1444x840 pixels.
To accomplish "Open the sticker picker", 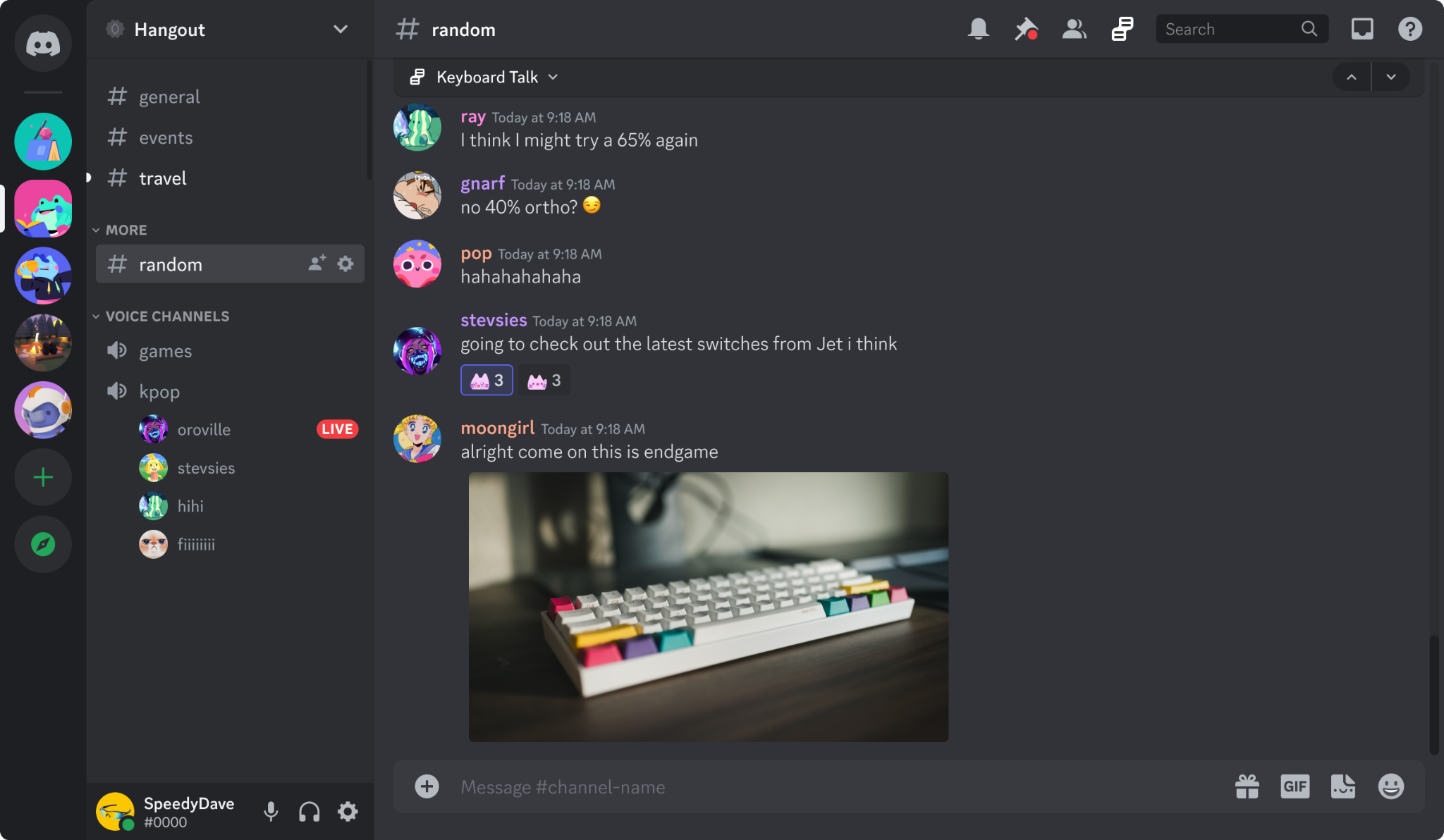I will [1342, 786].
